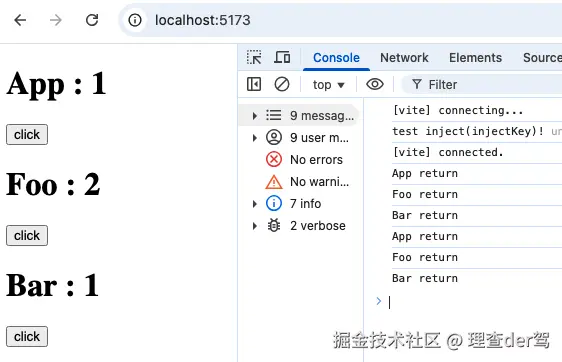The image size is (562, 362).
Task: Select the 'No warnings' triangle icon
Action: [274, 182]
